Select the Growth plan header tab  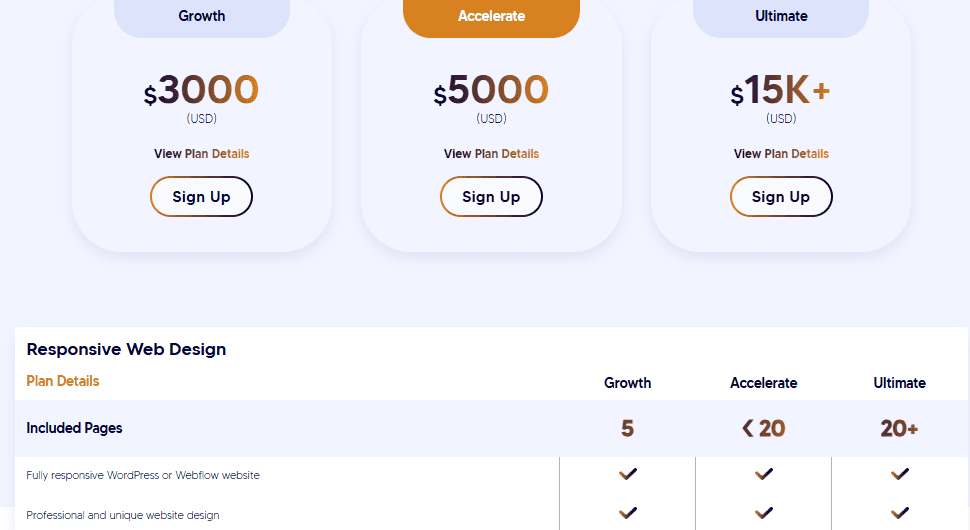[201, 16]
